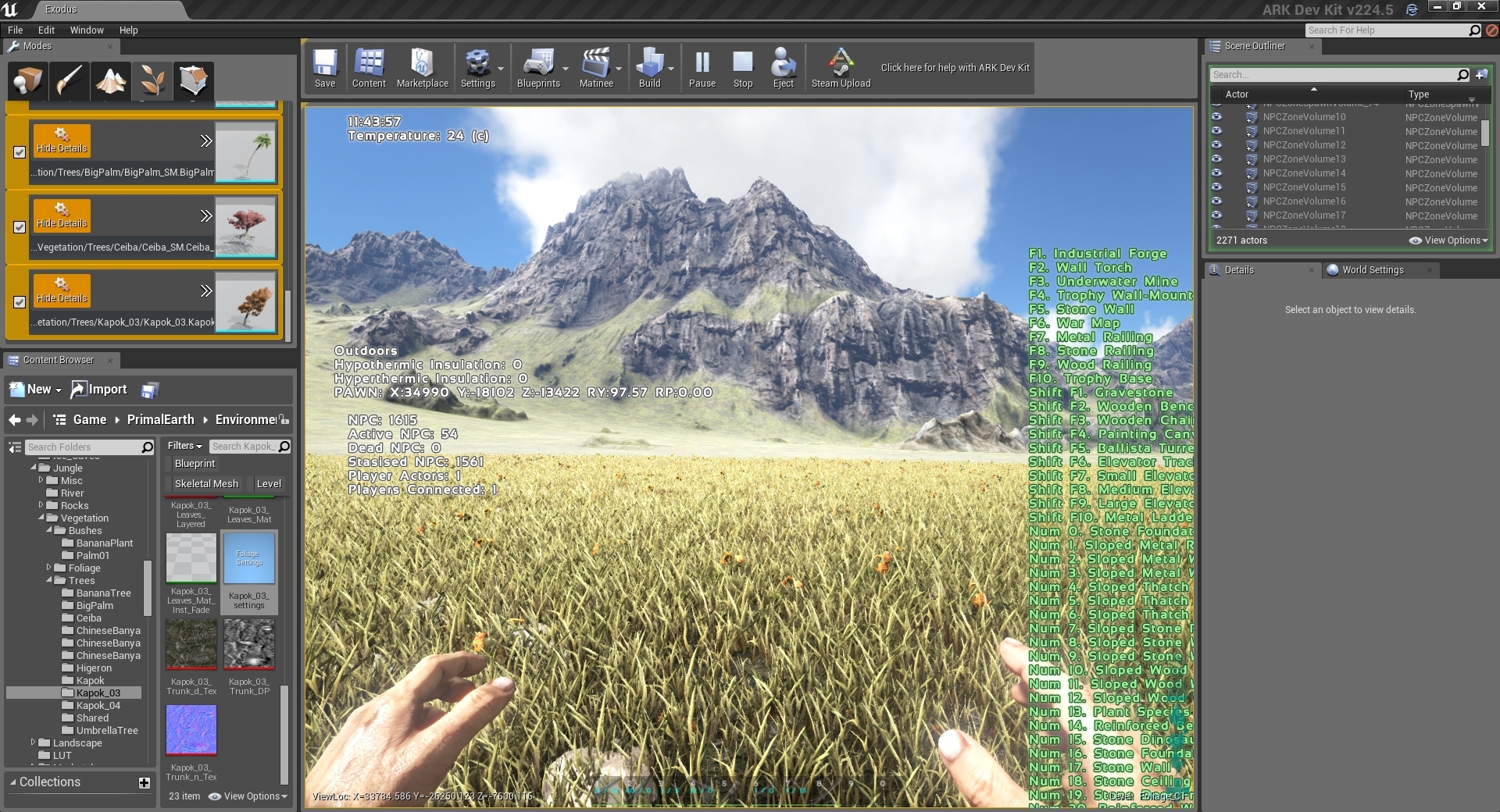Viewport: 1500px width, 812px height.
Task: Open the File menu
Action: (x=15, y=30)
